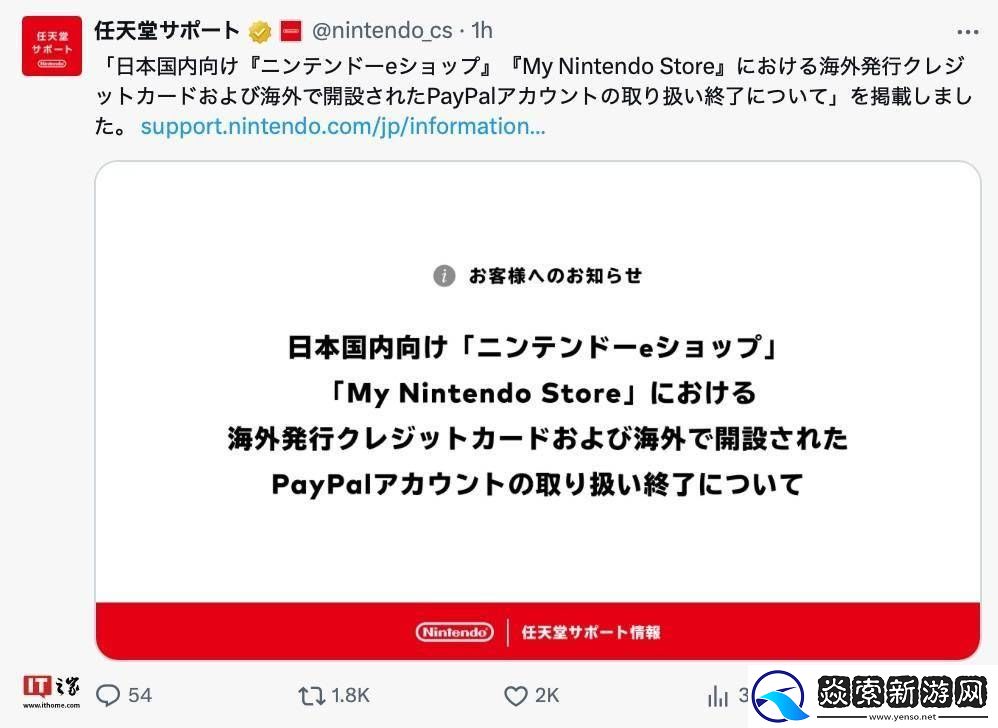This screenshot has width=998, height=728.
Task: Click the 任天堂サポート display name
Action: (x=166, y=31)
